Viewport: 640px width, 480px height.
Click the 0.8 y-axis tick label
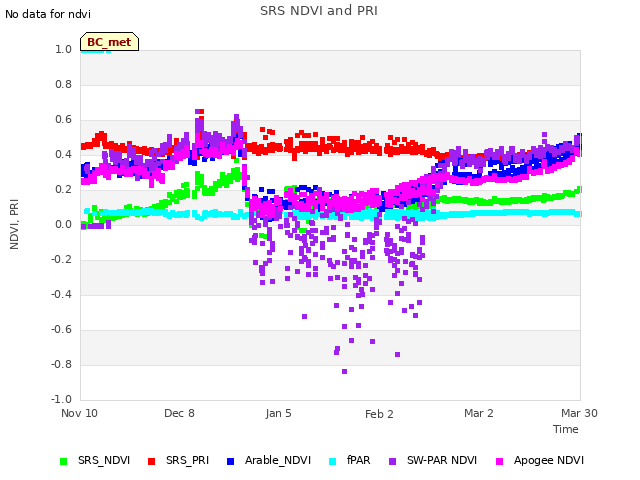click(x=64, y=84)
